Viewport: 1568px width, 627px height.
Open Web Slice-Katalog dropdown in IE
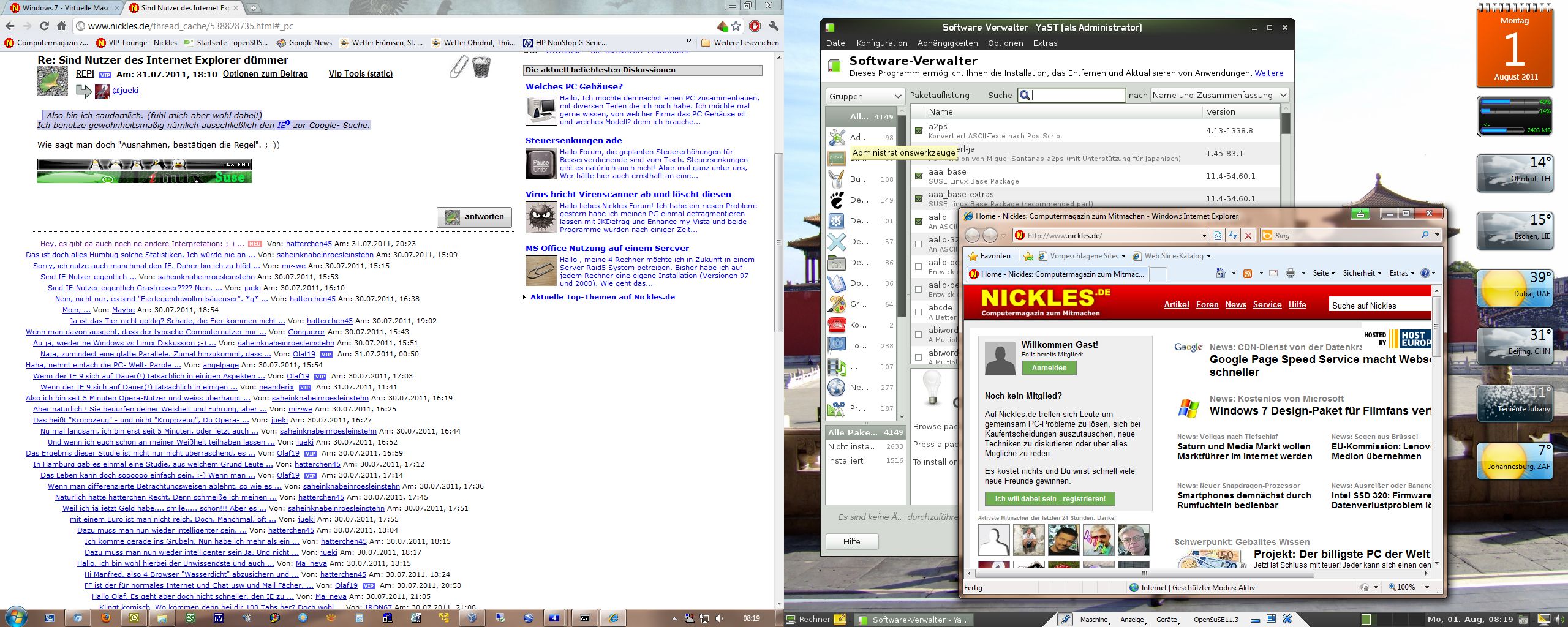click(1208, 256)
